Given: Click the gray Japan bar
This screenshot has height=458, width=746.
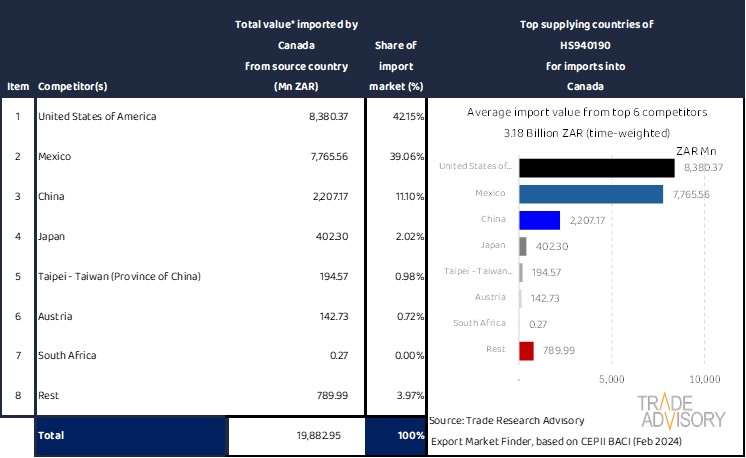Looking at the screenshot, I should coord(523,246).
